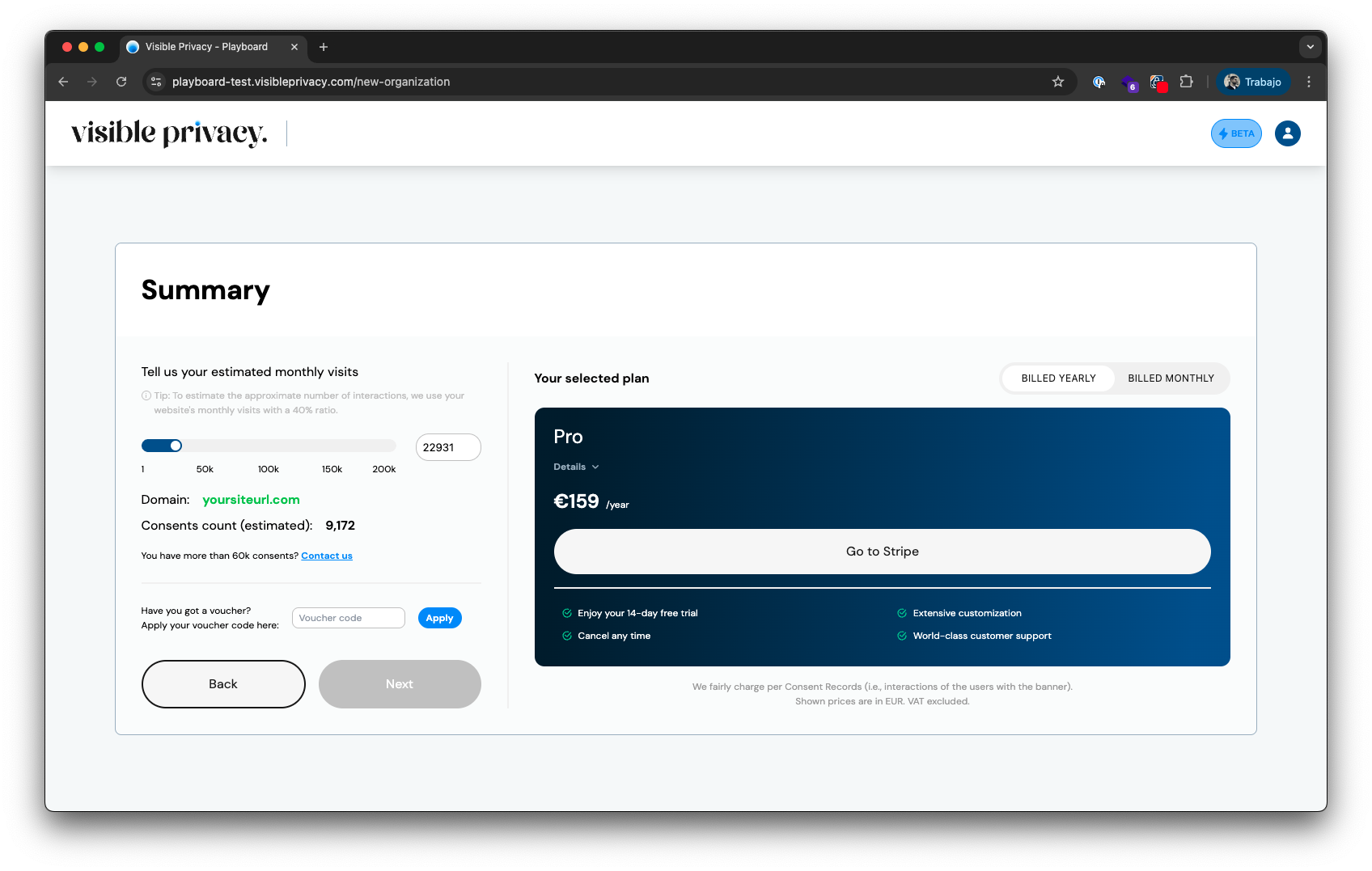Click the visible privacy logo
Viewport: 1372px width, 871px height.
pos(168,133)
